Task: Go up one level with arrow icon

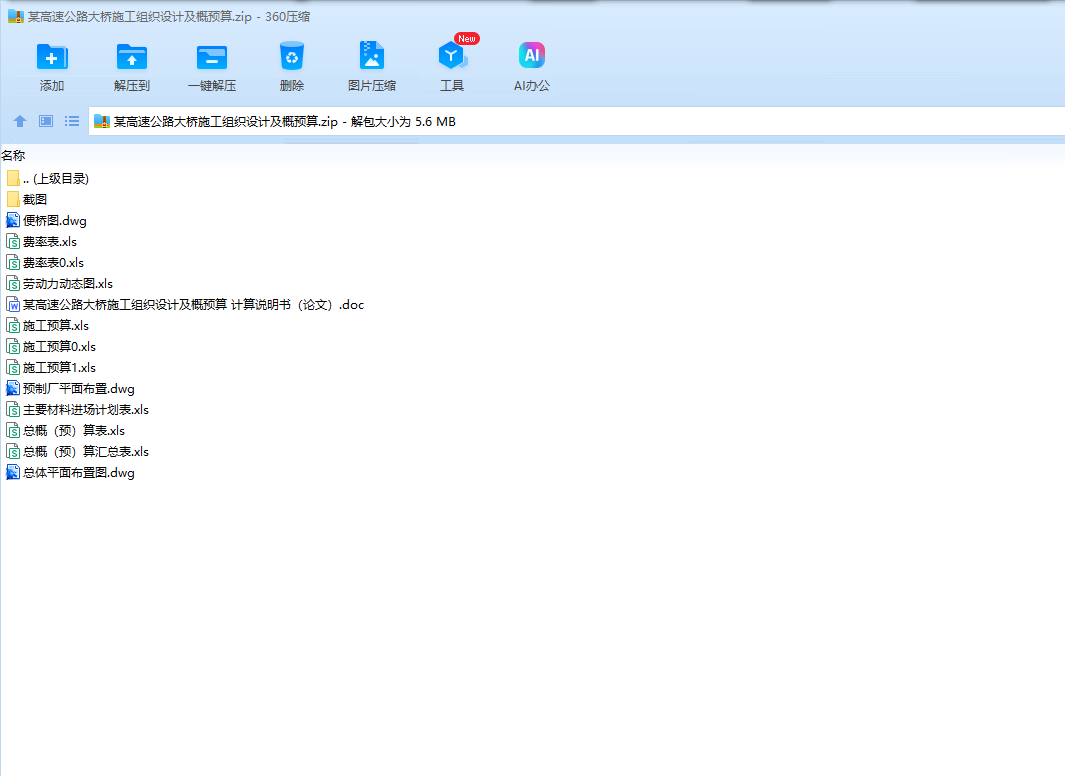Action: 20,122
